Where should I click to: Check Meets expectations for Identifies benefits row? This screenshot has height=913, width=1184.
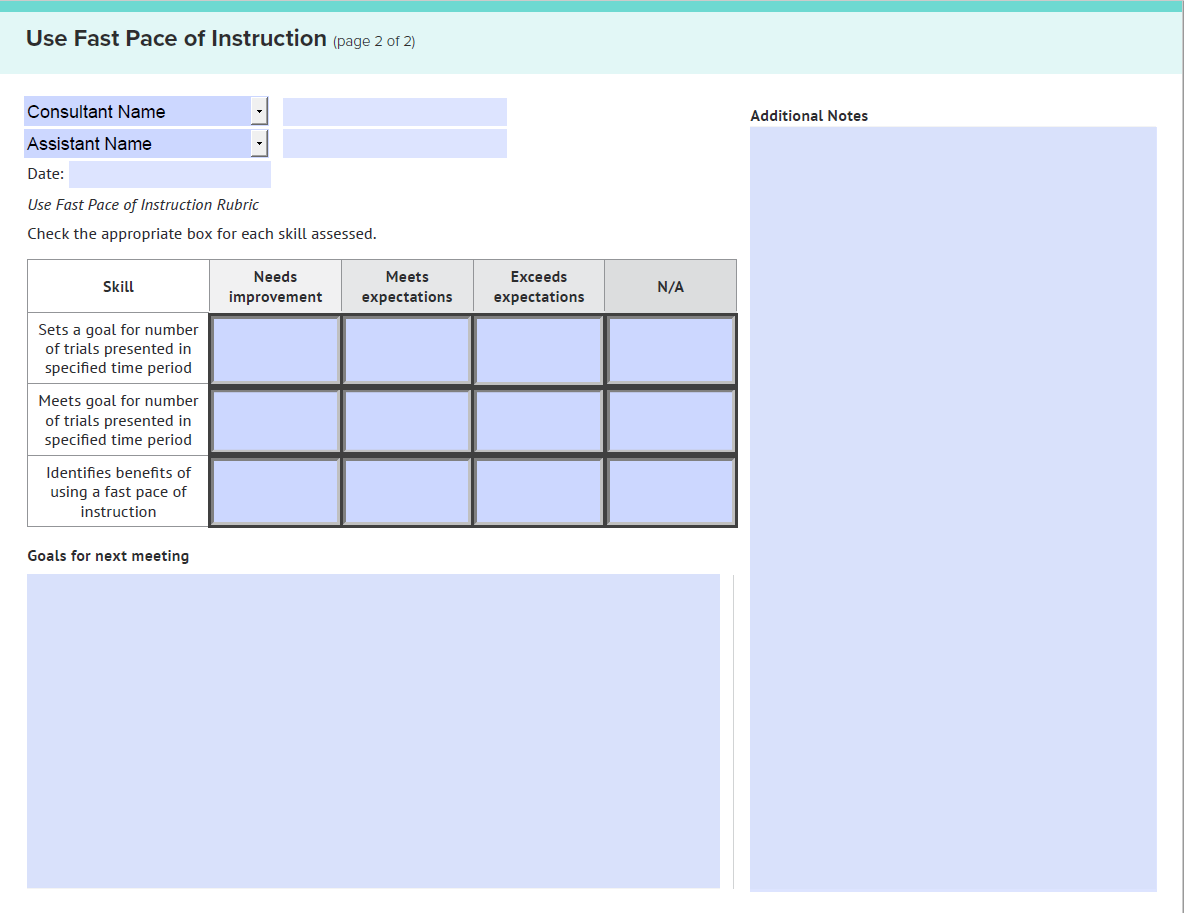pyautogui.click(x=407, y=492)
